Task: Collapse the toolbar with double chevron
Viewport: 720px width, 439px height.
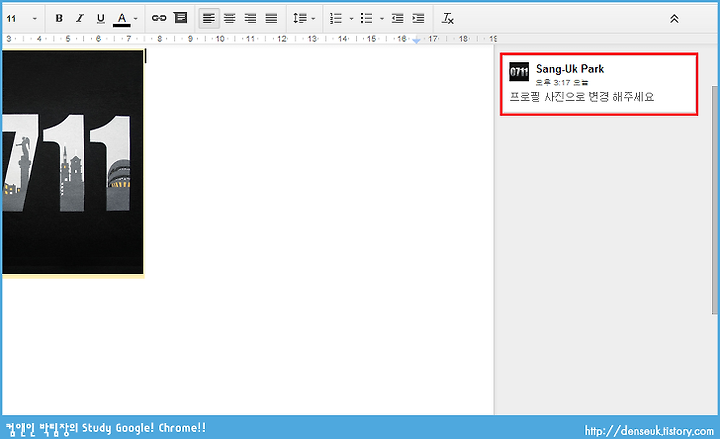Action: click(674, 19)
